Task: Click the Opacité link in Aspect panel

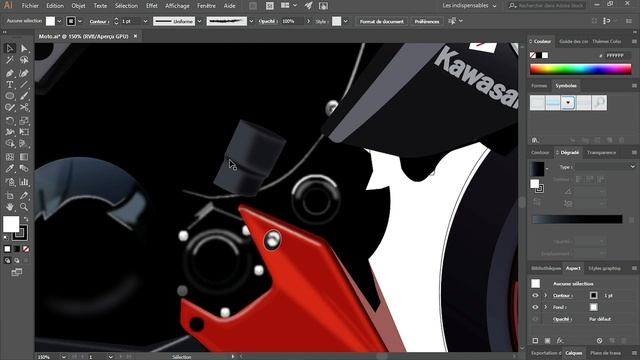Action: [562, 319]
